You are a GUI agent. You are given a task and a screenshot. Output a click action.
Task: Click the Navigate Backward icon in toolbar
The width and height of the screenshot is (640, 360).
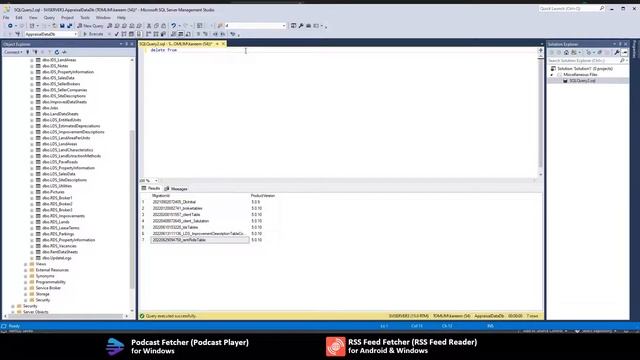[10, 26]
